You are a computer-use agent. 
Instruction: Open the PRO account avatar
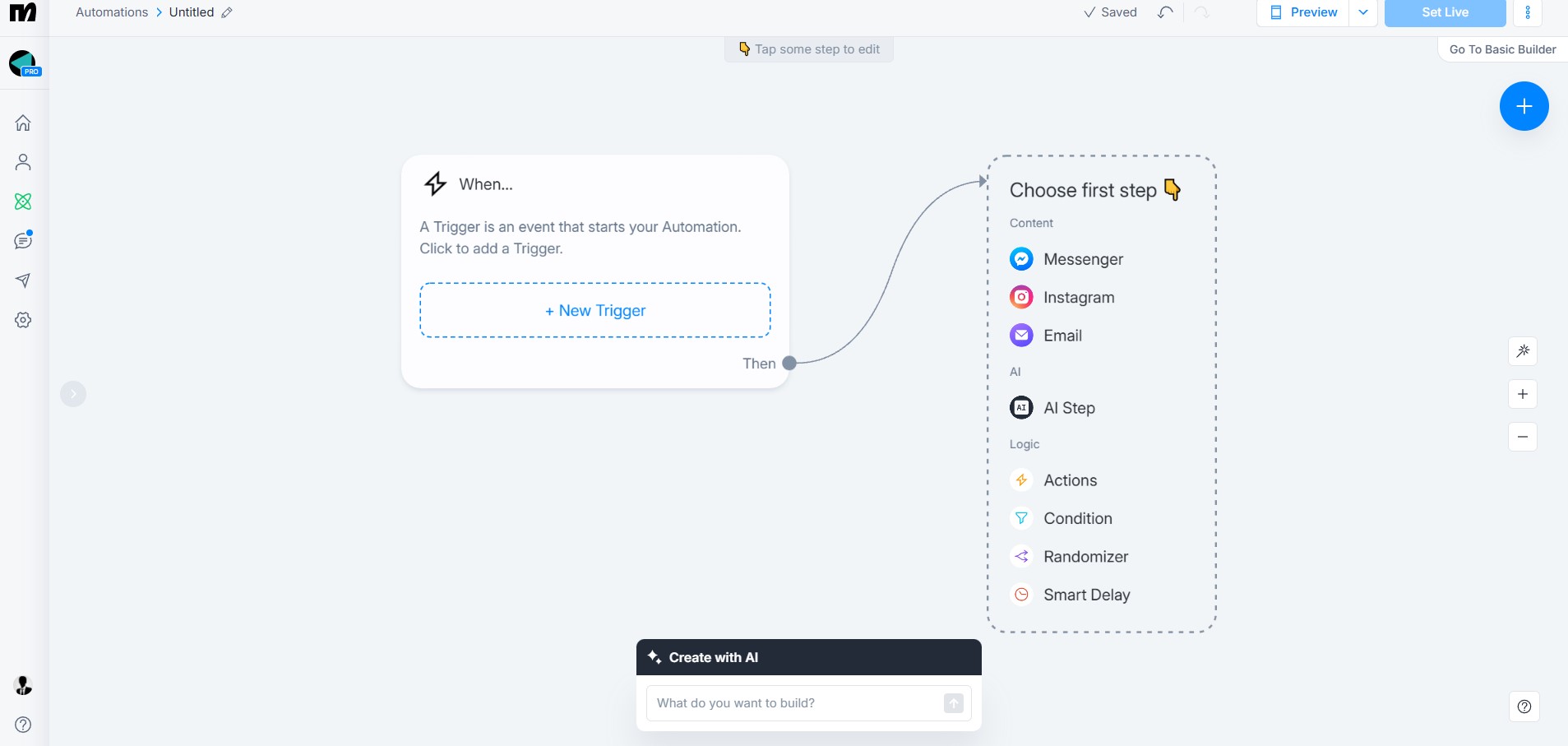pyautogui.click(x=24, y=63)
